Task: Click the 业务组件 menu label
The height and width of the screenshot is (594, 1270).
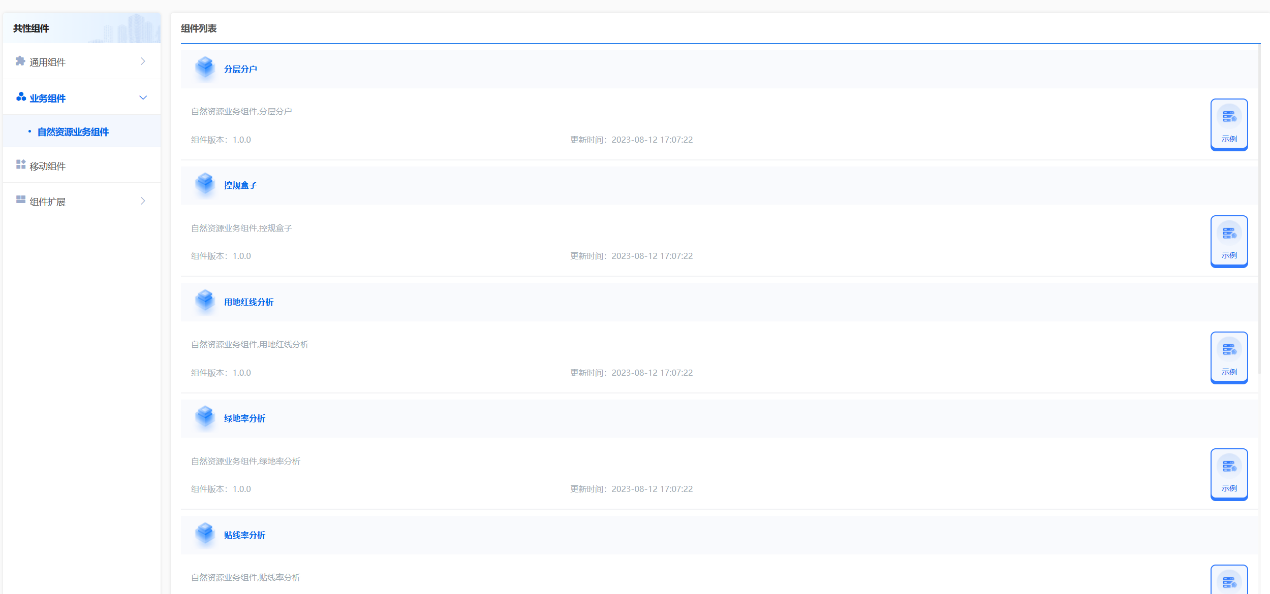Action: [48, 98]
